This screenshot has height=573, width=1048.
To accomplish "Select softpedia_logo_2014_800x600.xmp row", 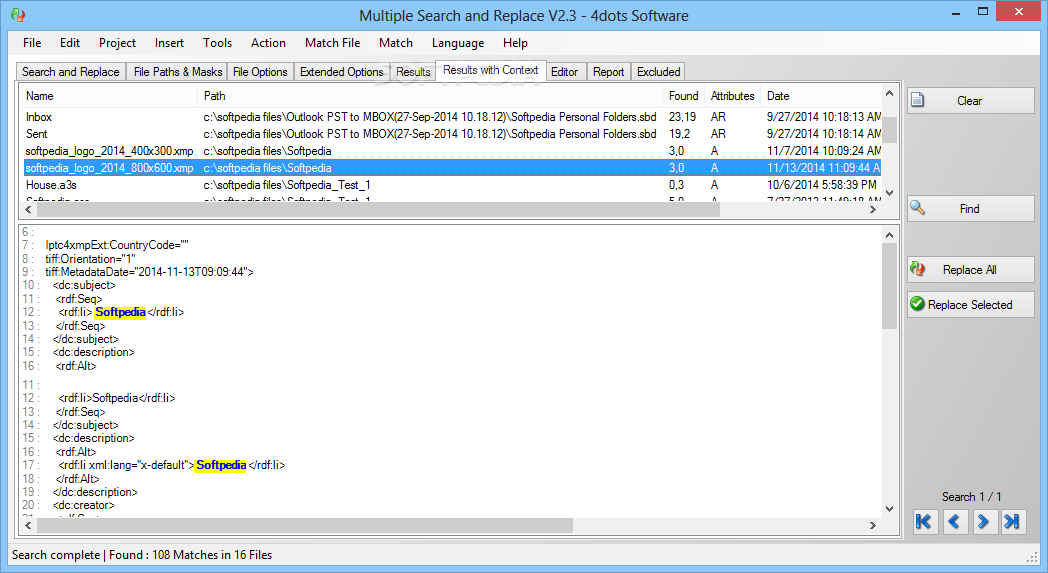I will tap(452, 168).
